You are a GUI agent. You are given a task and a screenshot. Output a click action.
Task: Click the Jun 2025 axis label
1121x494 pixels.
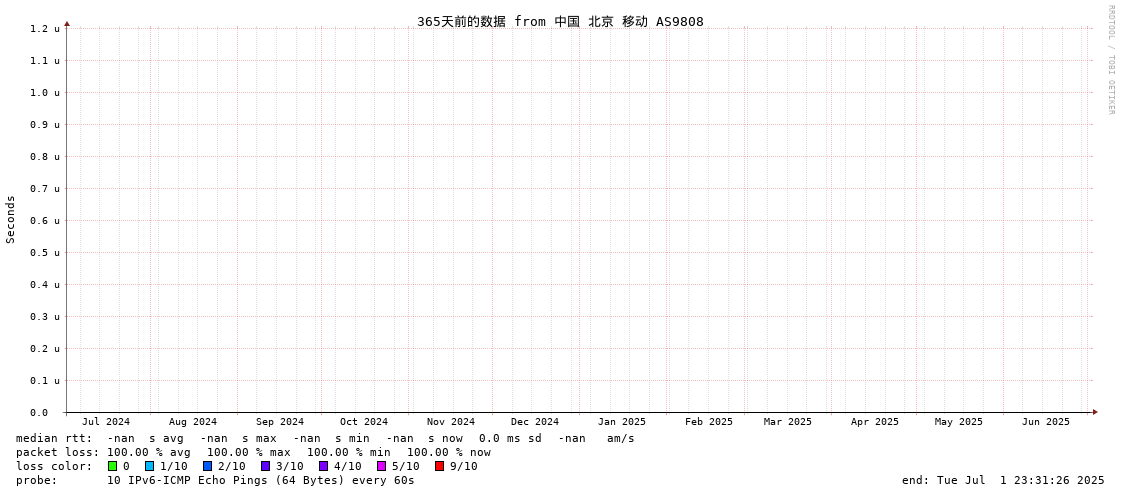1046,422
